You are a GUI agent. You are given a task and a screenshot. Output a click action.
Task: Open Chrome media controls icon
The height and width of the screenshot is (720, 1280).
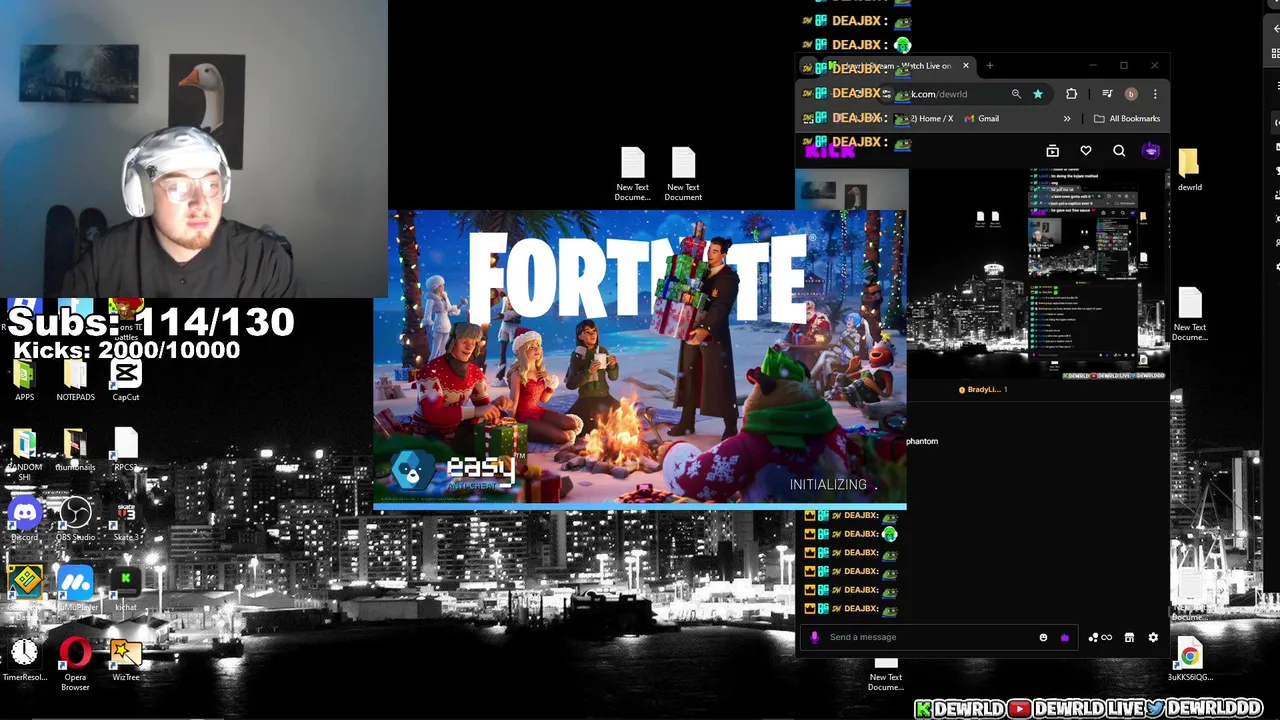[x=1107, y=94]
